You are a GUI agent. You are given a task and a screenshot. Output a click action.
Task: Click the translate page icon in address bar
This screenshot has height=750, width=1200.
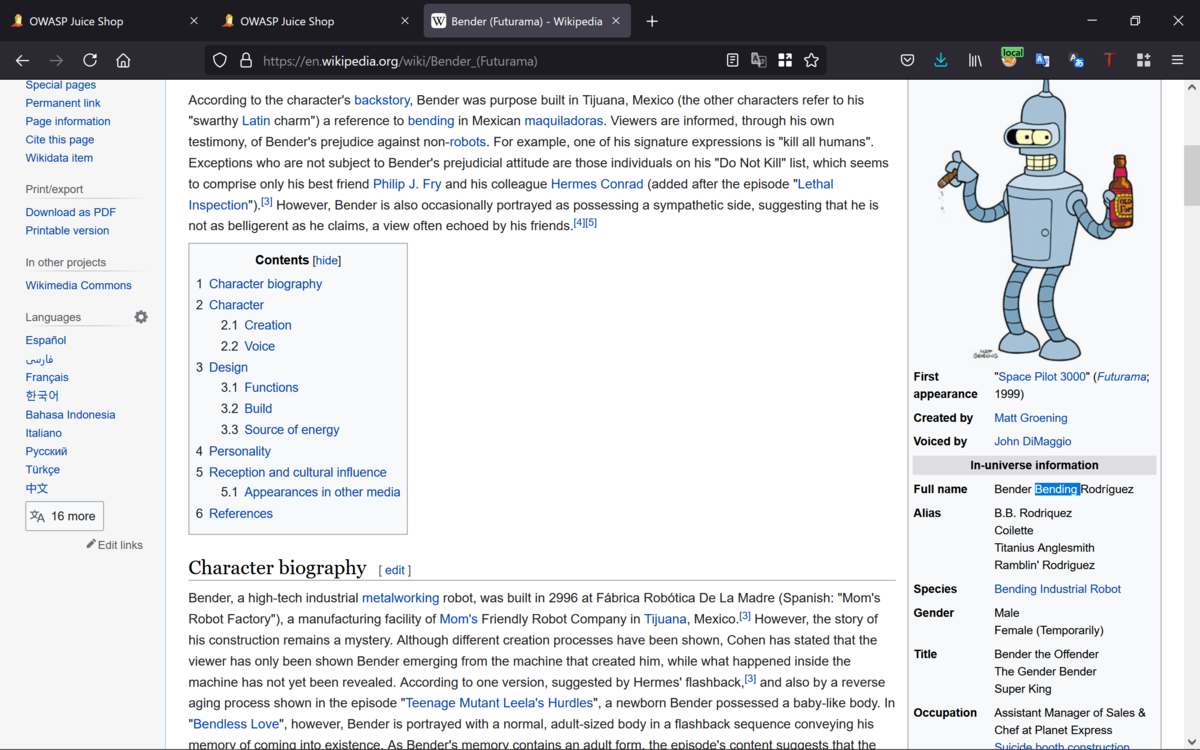click(759, 61)
